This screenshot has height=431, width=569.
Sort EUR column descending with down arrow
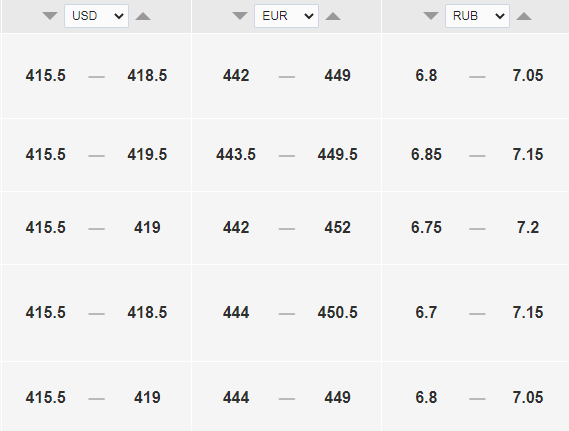240,16
